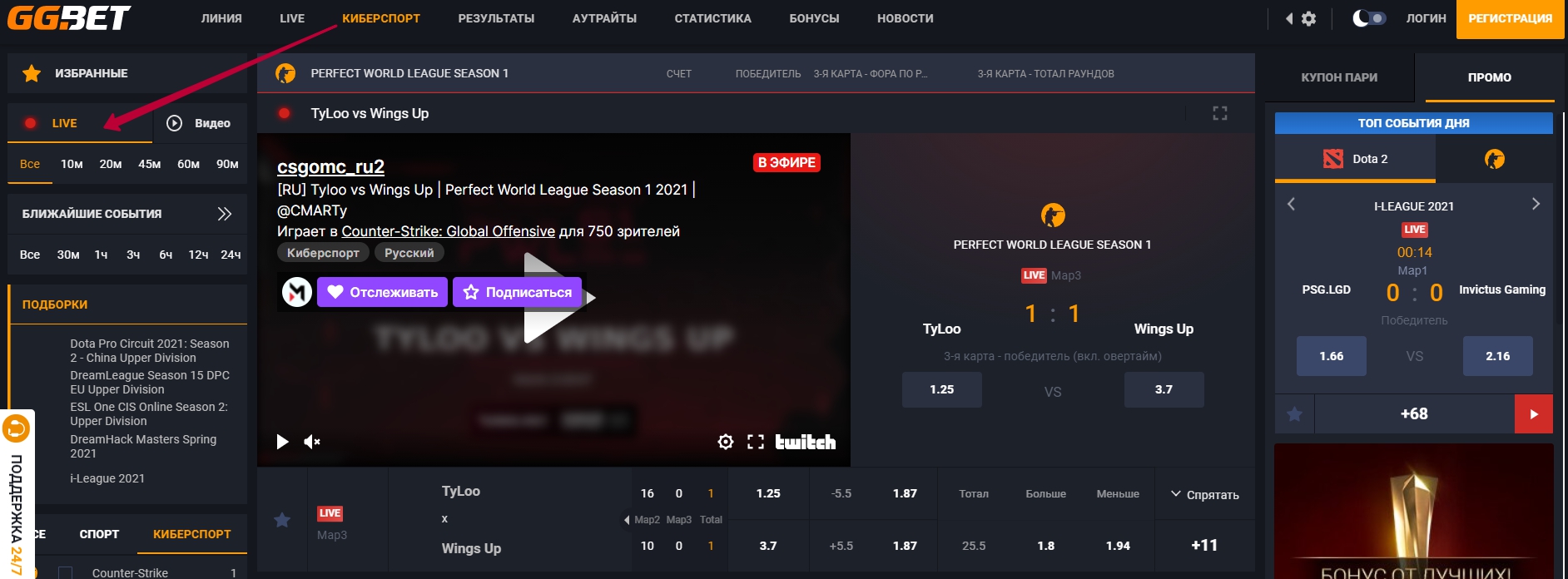Toggle dark mode theme switch
This screenshot has height=579, width=1568.
pos(1369,18)
